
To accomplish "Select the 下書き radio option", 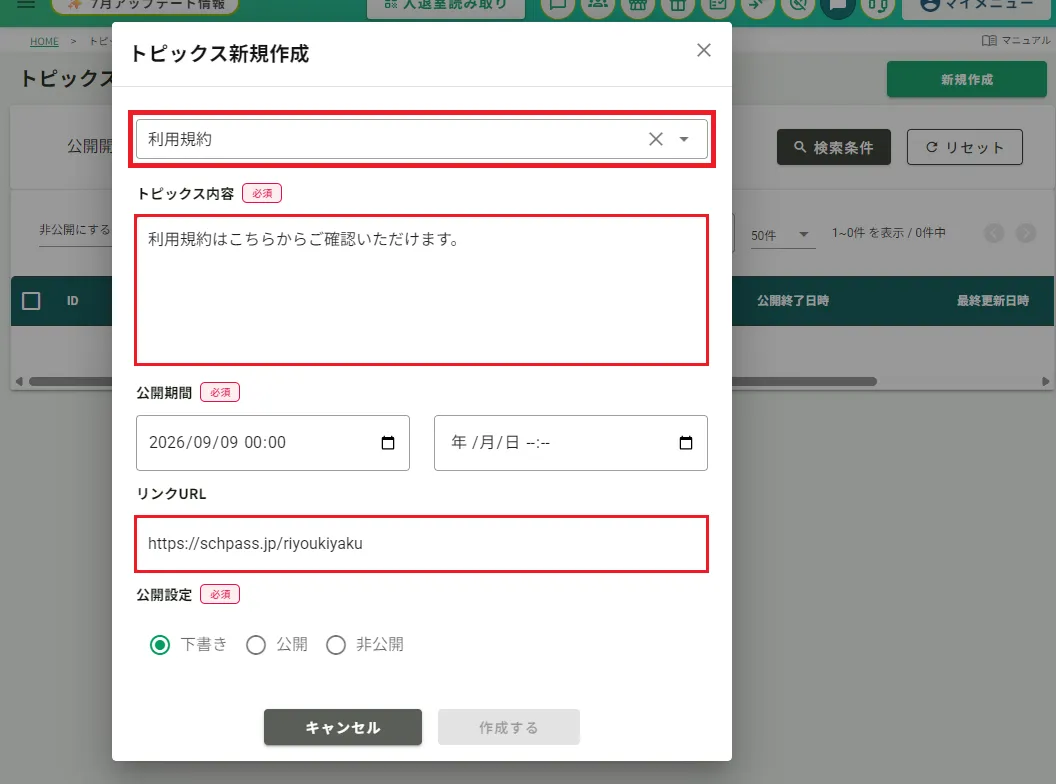I will click(x=160, y=645).
